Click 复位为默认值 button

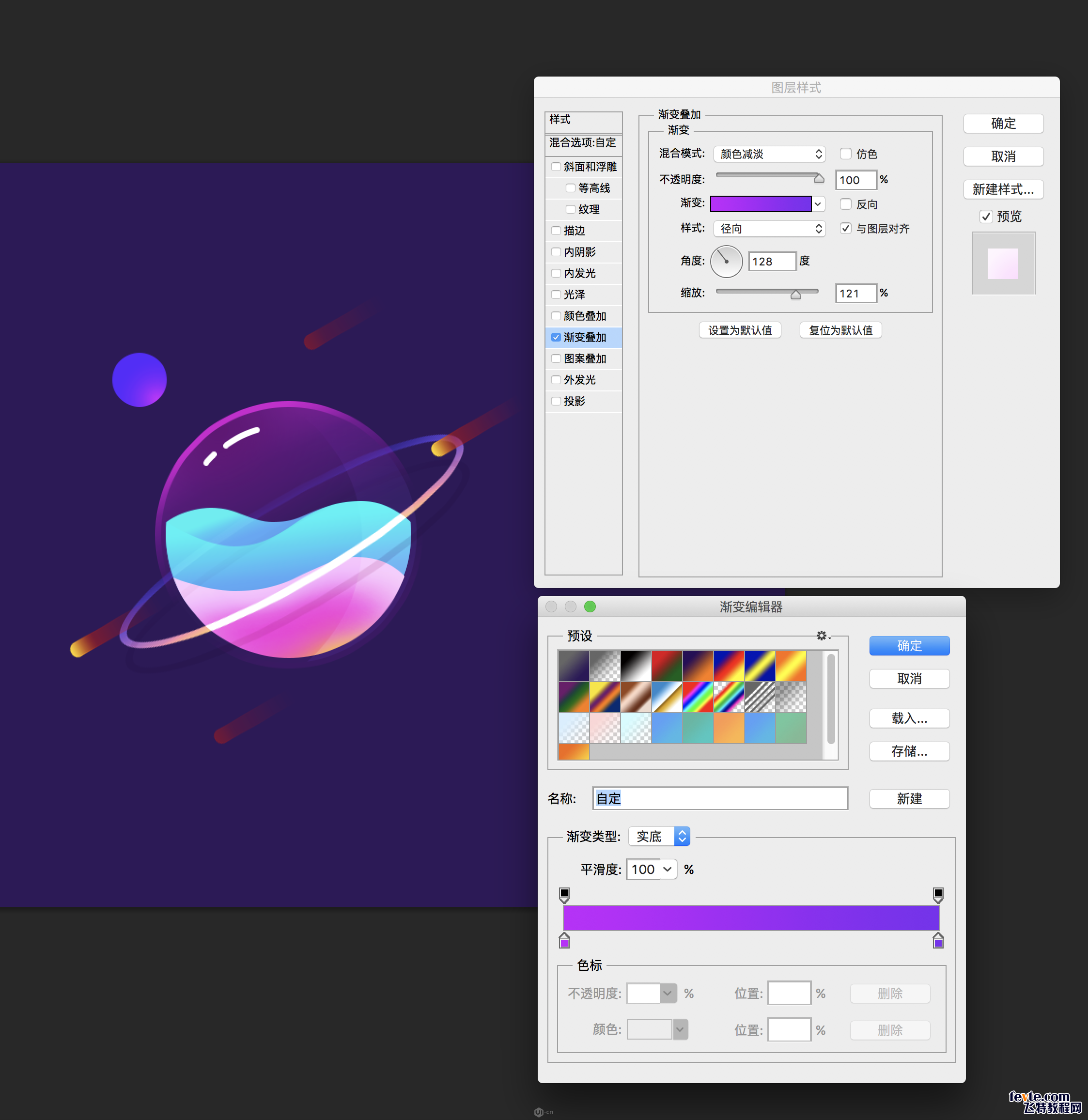point(840,330)
